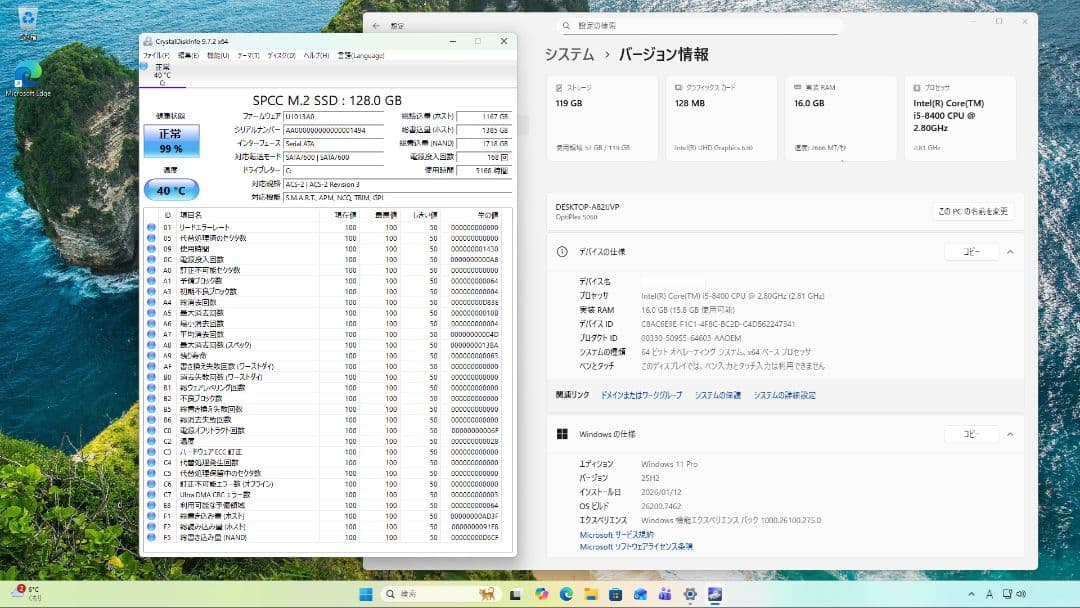
Task: Open the 機能(U) menu
Action: click(218, 56)
